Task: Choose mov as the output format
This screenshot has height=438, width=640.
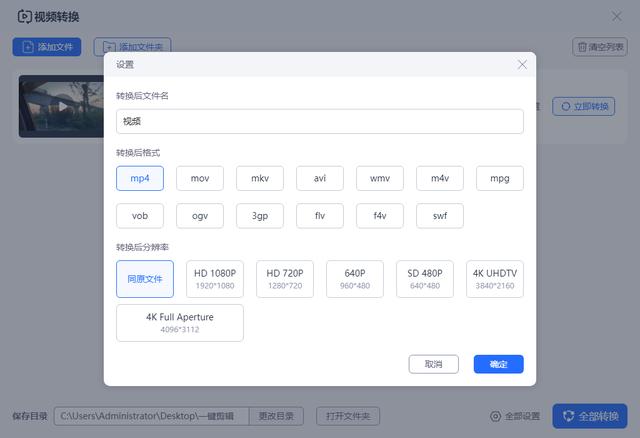Action: [200, 178]
